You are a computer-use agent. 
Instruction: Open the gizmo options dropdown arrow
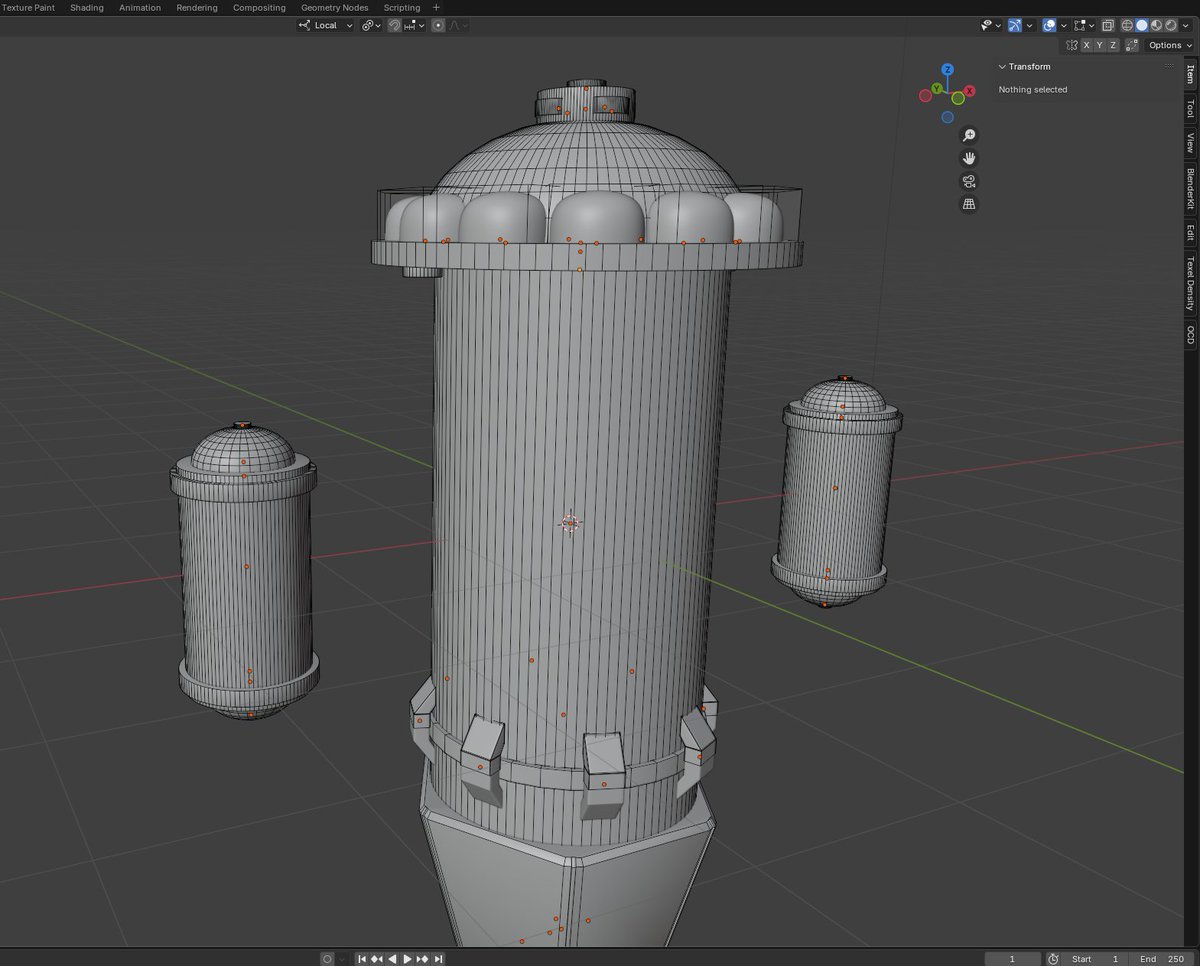[1030, 25]
